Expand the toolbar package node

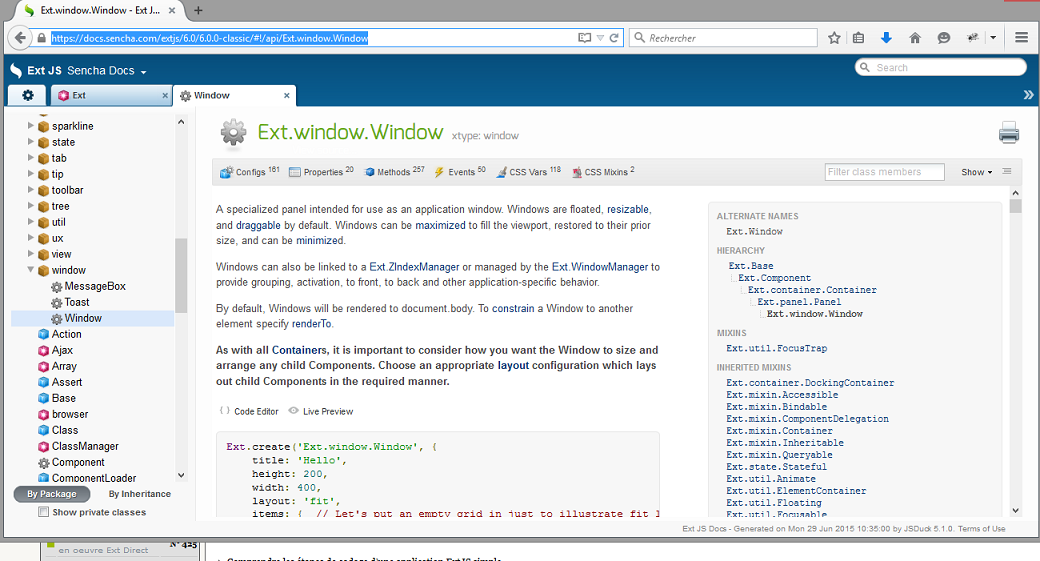click(x=31, y=189)
